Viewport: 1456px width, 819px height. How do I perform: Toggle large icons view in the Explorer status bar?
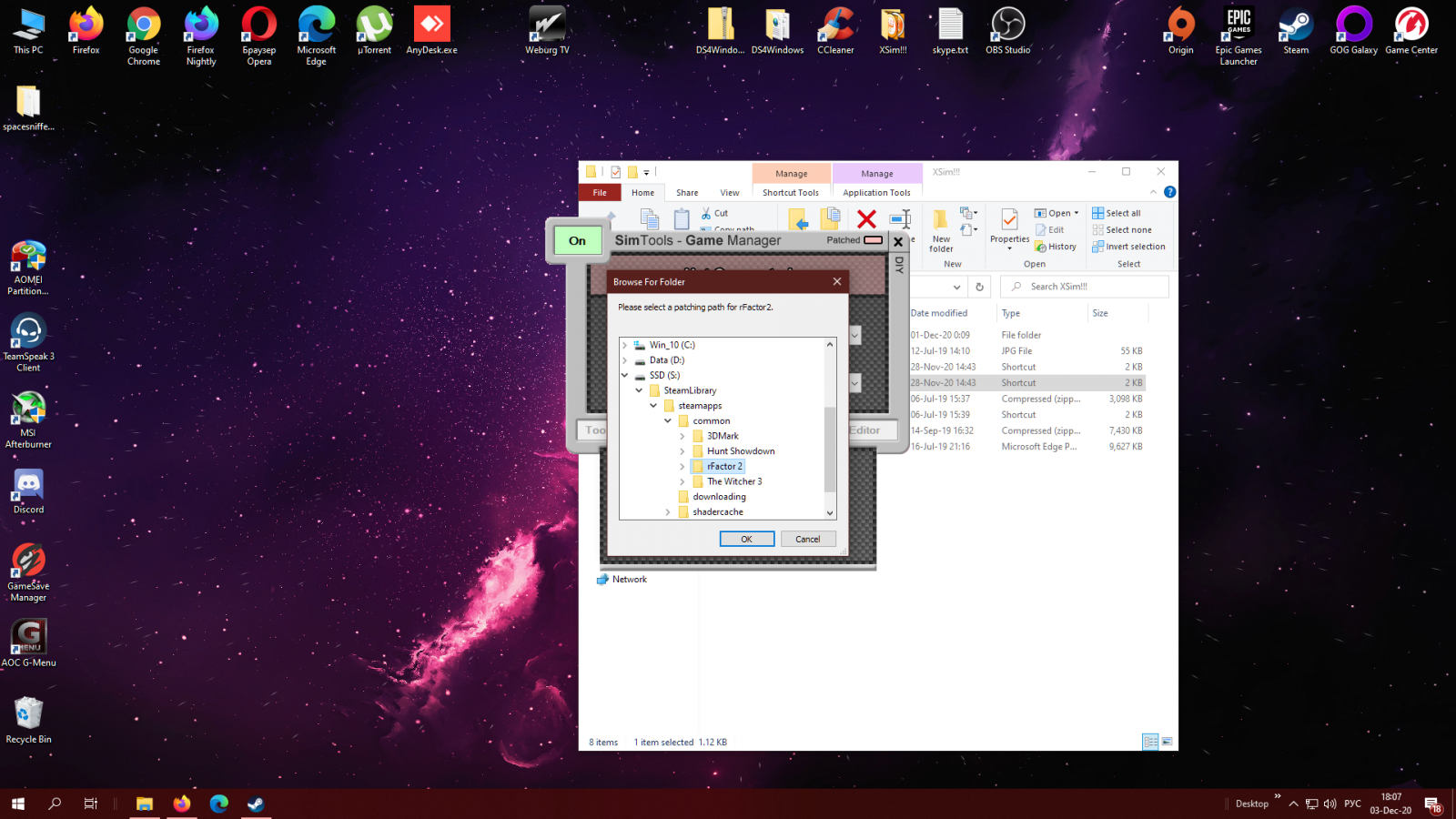tap(1167, 742)
